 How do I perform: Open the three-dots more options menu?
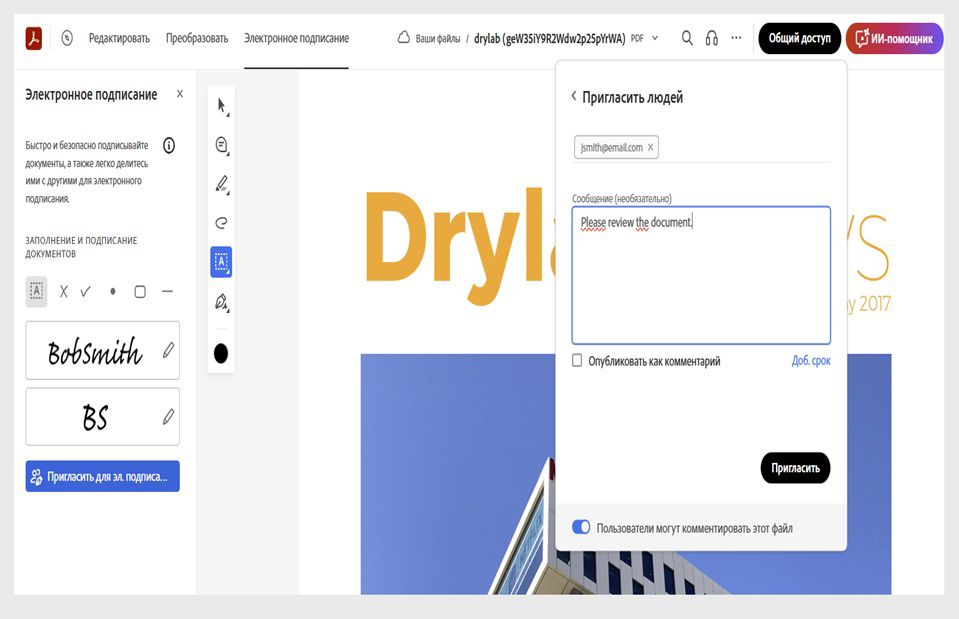click(736, 38)
